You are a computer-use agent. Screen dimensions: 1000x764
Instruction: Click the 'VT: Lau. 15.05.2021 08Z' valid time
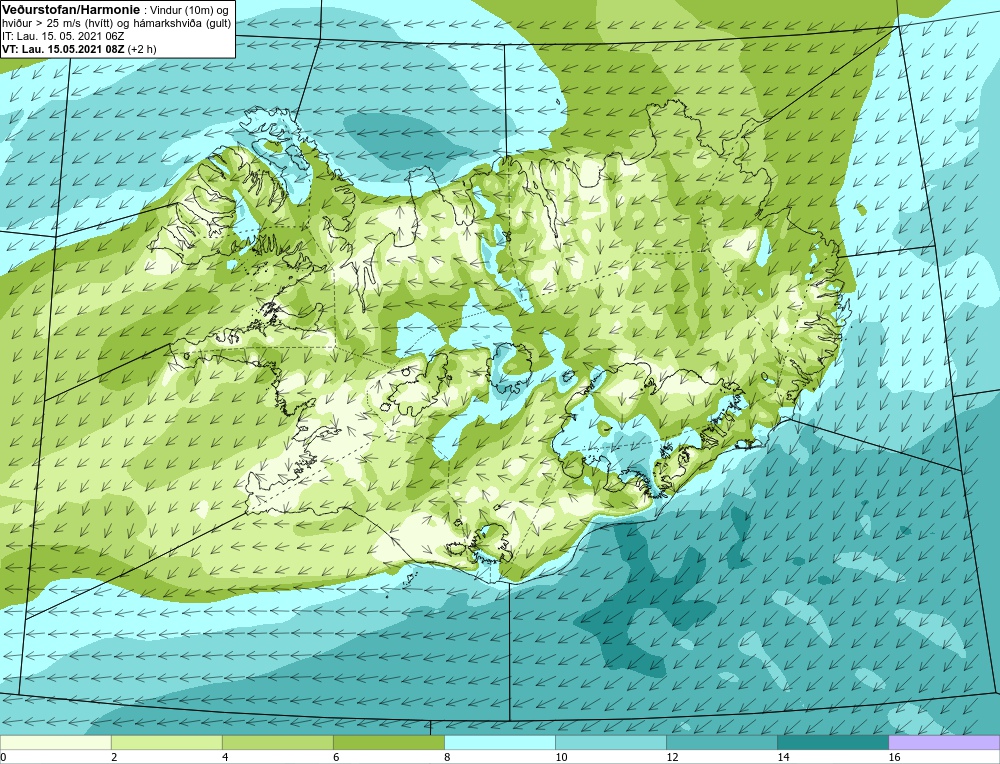(64, 49)
